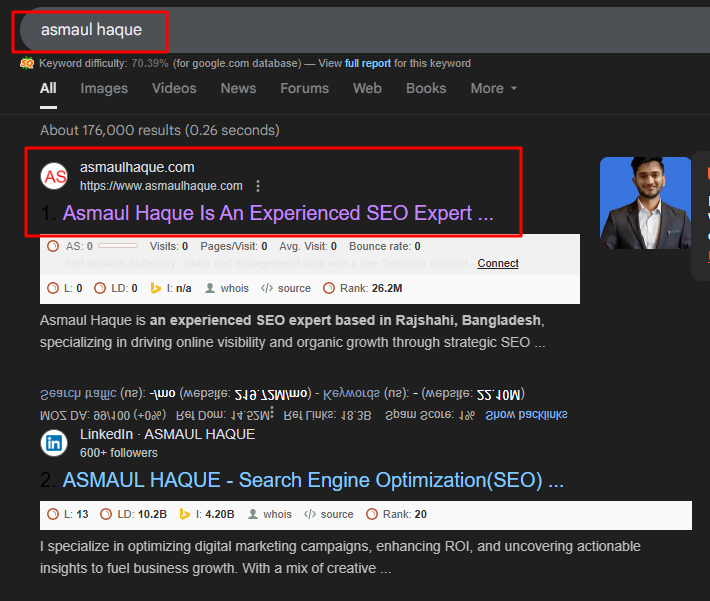Screen dimensions: 710x601
Task: Select the All search tab
Action: pos(48,88)
